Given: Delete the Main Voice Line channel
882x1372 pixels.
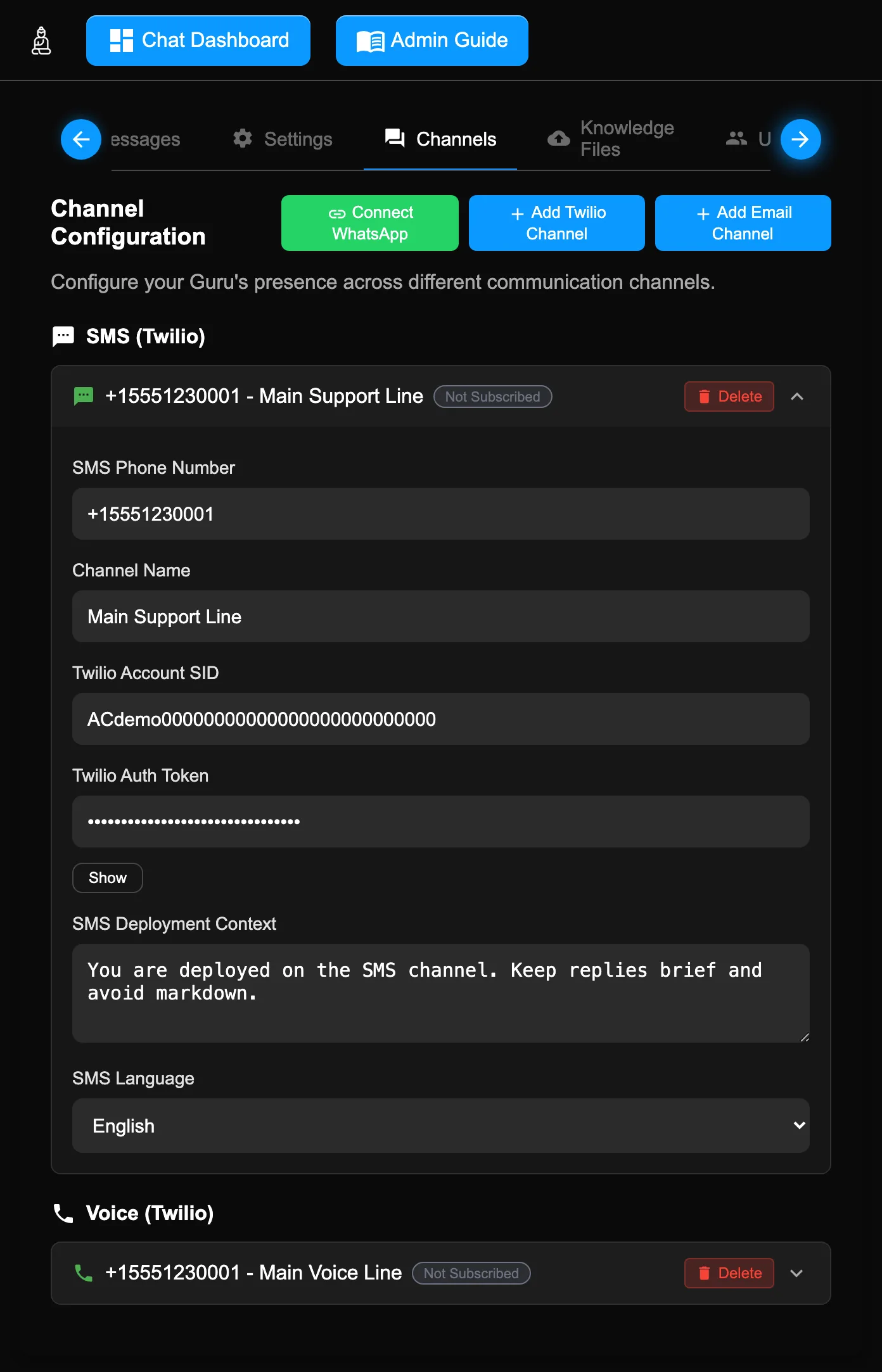Looking at the screenshot, I should point(729,1273).
